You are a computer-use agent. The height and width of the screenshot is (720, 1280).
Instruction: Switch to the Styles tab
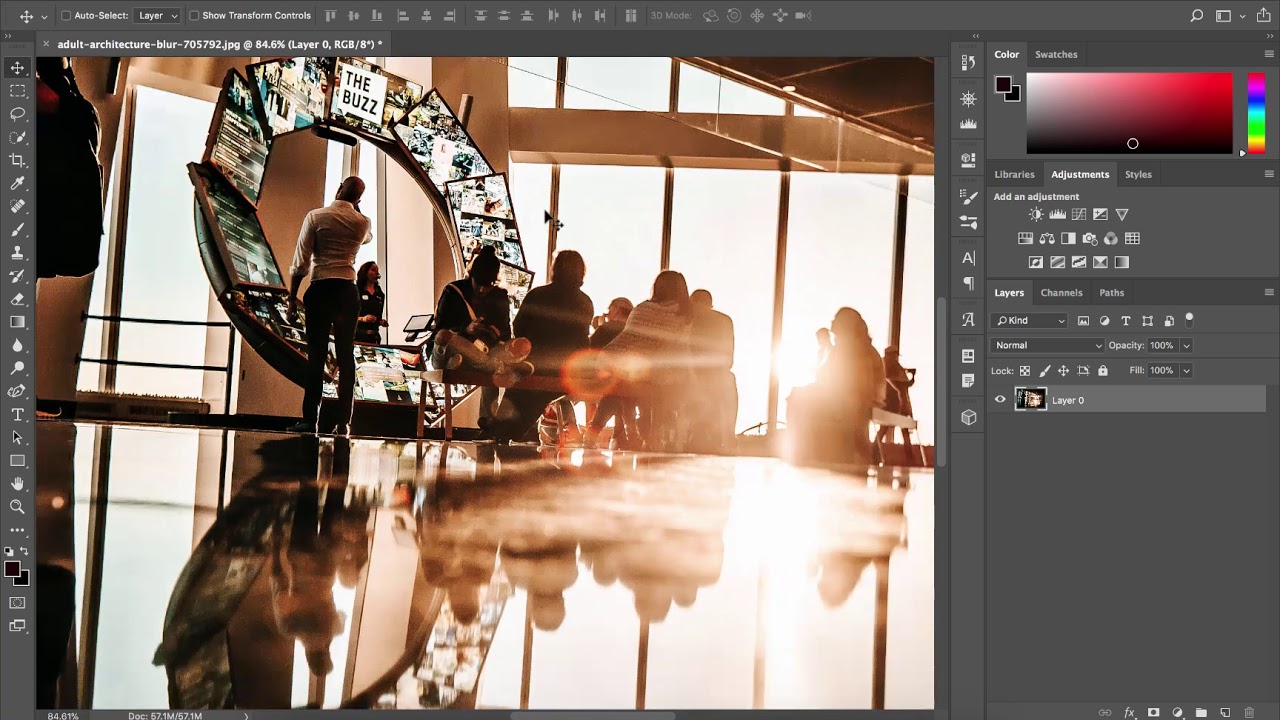(x=1138, y=174)
